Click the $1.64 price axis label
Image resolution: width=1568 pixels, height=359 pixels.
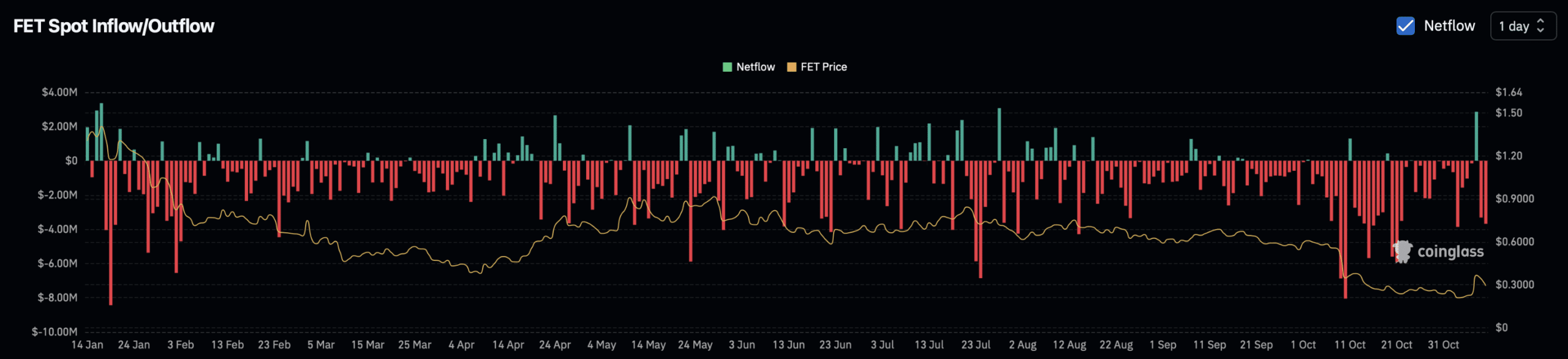tap(1509, 92)
